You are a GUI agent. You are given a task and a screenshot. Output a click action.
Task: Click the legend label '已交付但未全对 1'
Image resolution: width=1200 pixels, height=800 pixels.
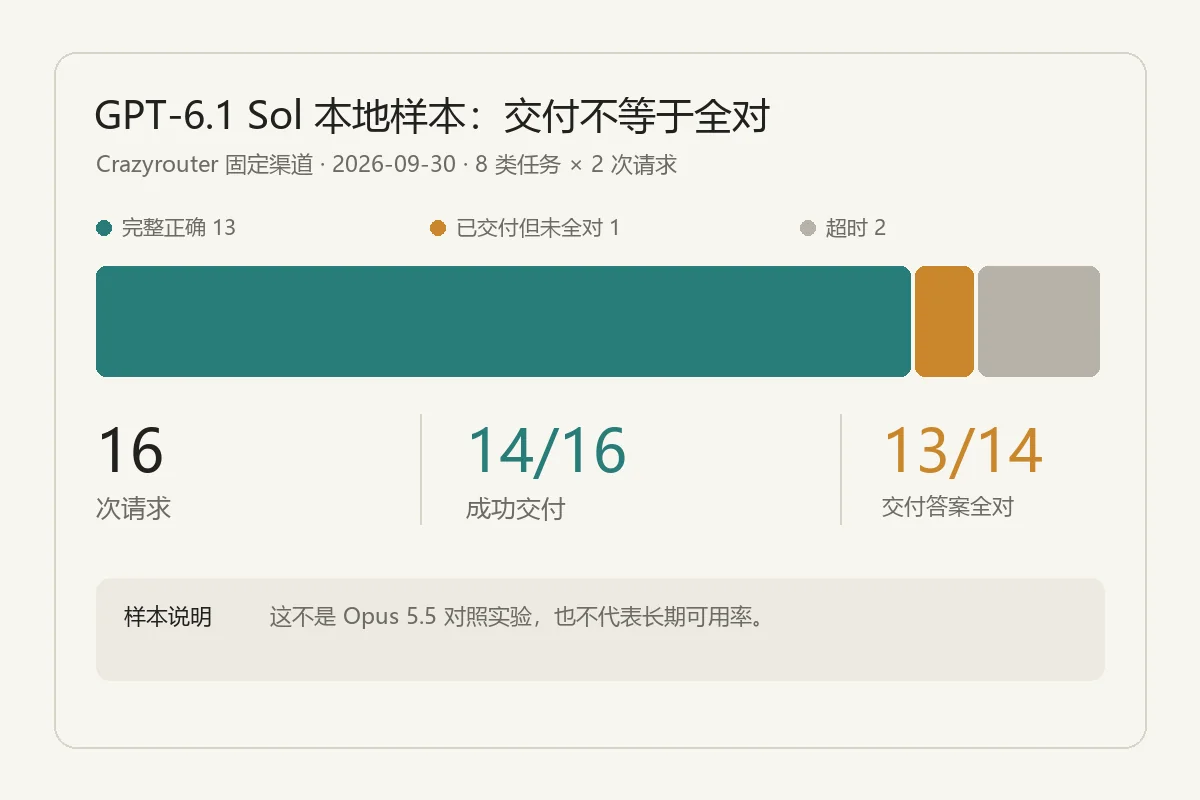click(538, 228)
